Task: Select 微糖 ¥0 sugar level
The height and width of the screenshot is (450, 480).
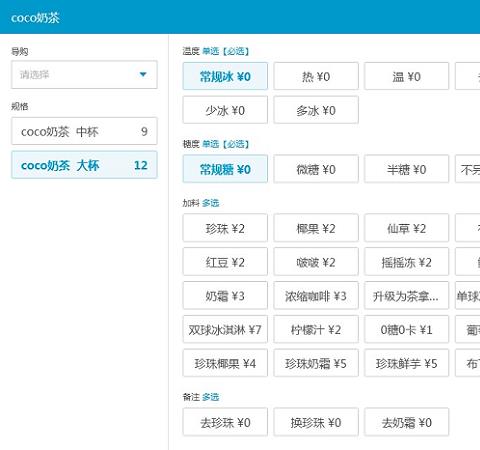Action: coord(316,169)
